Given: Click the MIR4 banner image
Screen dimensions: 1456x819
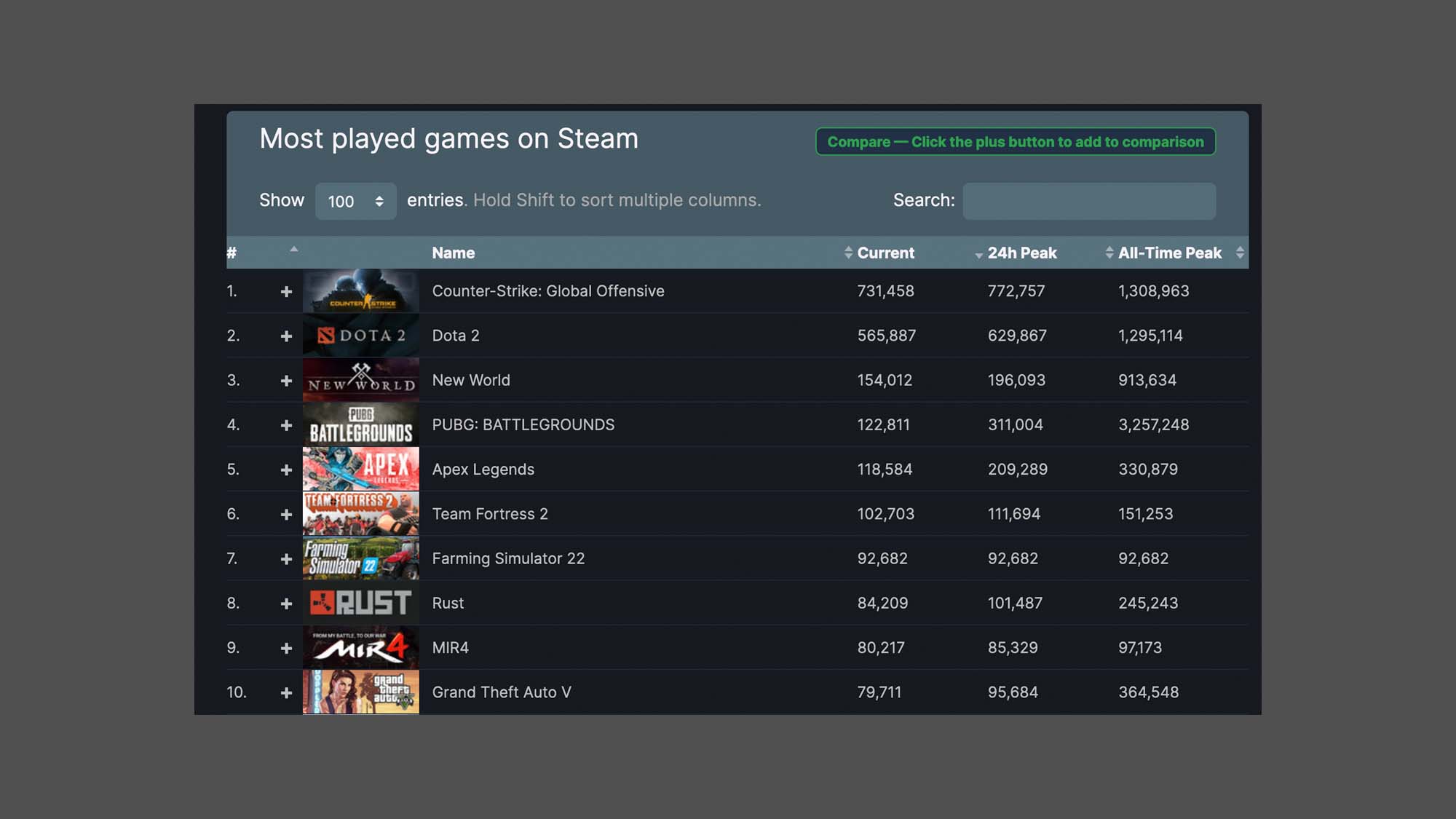Looking at the screenshot, I should [361, 647].
